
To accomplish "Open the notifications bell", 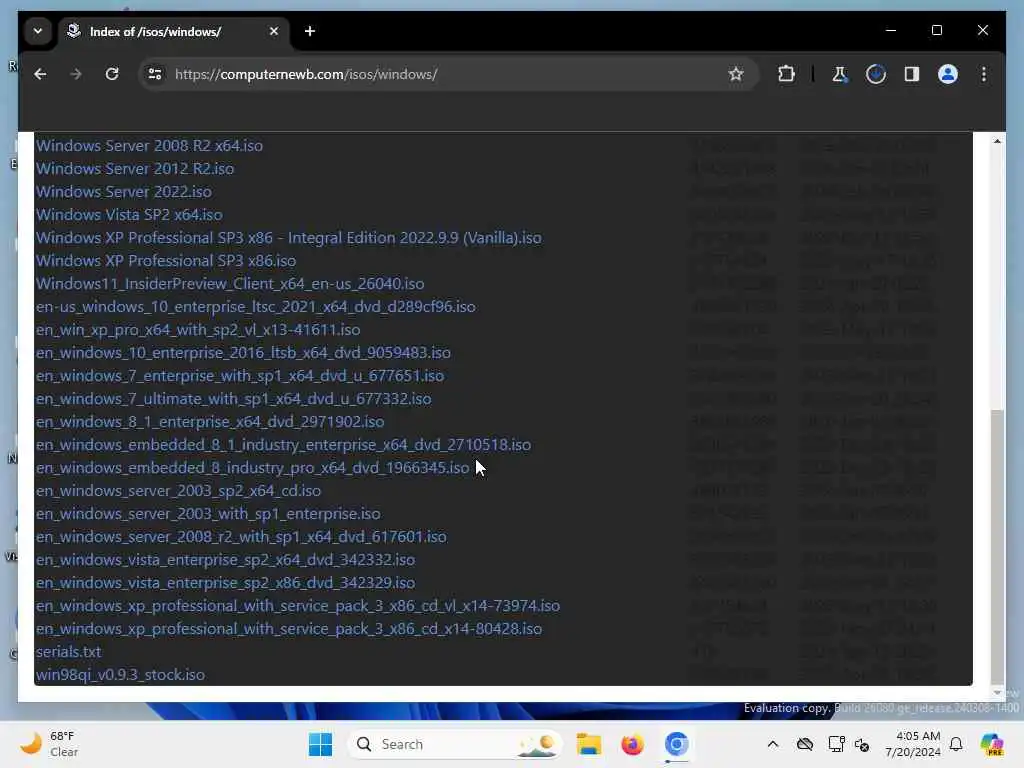I will 956,744.
